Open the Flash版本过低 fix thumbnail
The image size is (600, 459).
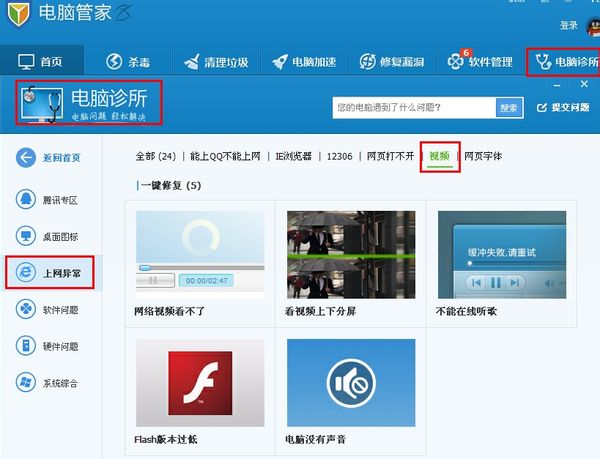pyautogui.click(x=200, y=382)
